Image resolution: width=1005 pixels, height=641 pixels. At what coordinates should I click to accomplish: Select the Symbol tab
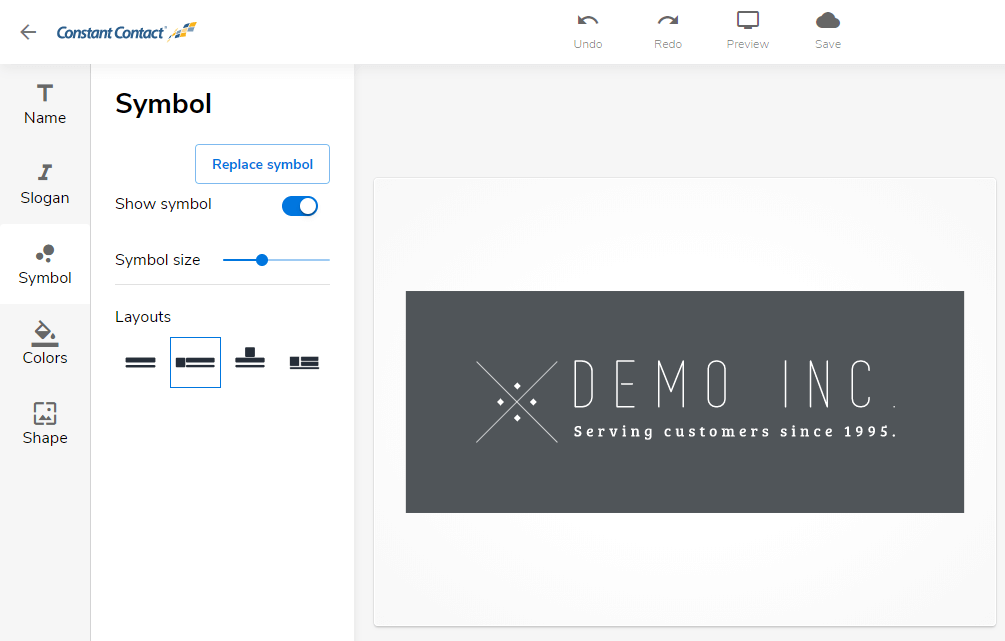[x=45, y=265]
